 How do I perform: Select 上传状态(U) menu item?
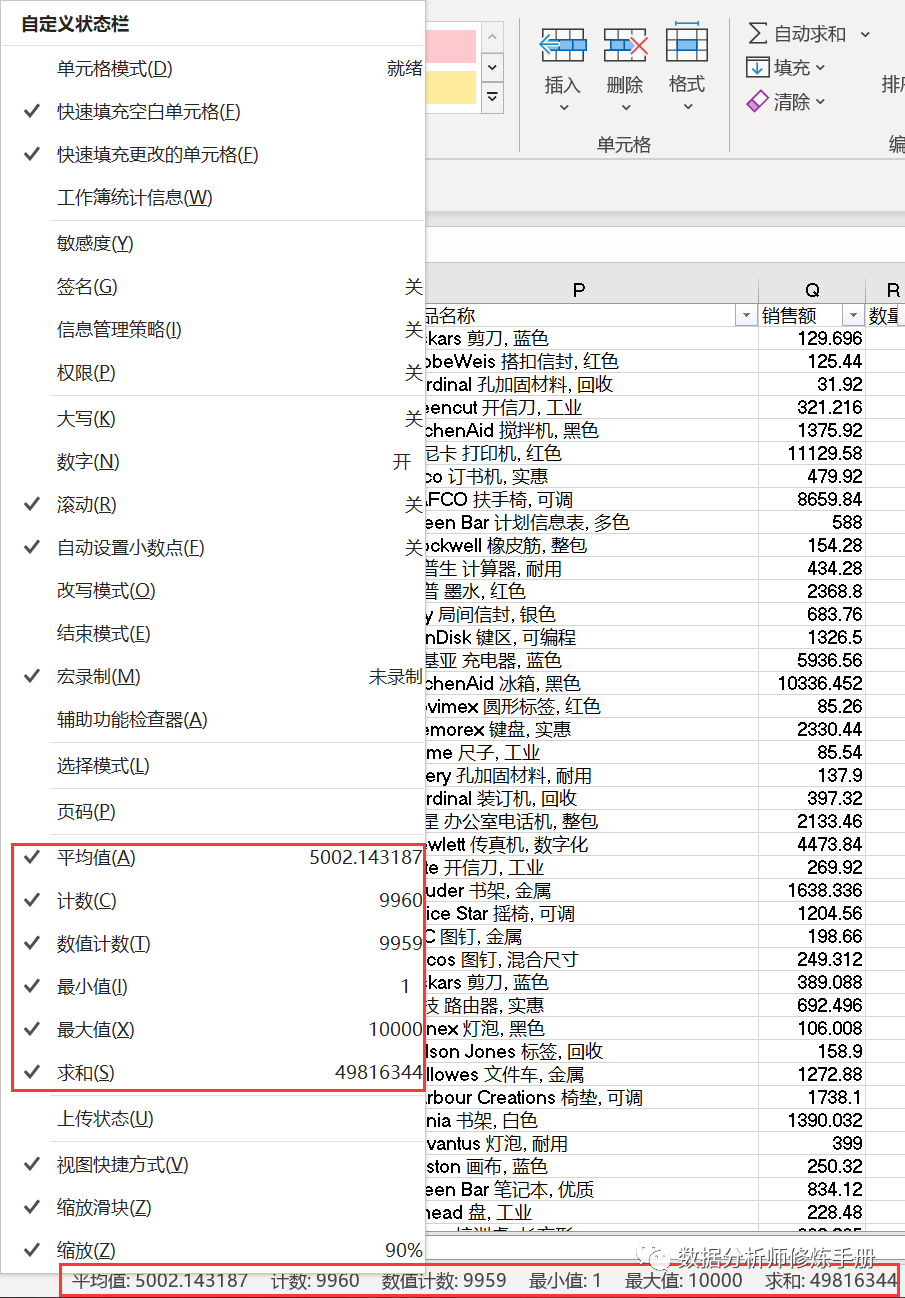[x=213, y=1119]
